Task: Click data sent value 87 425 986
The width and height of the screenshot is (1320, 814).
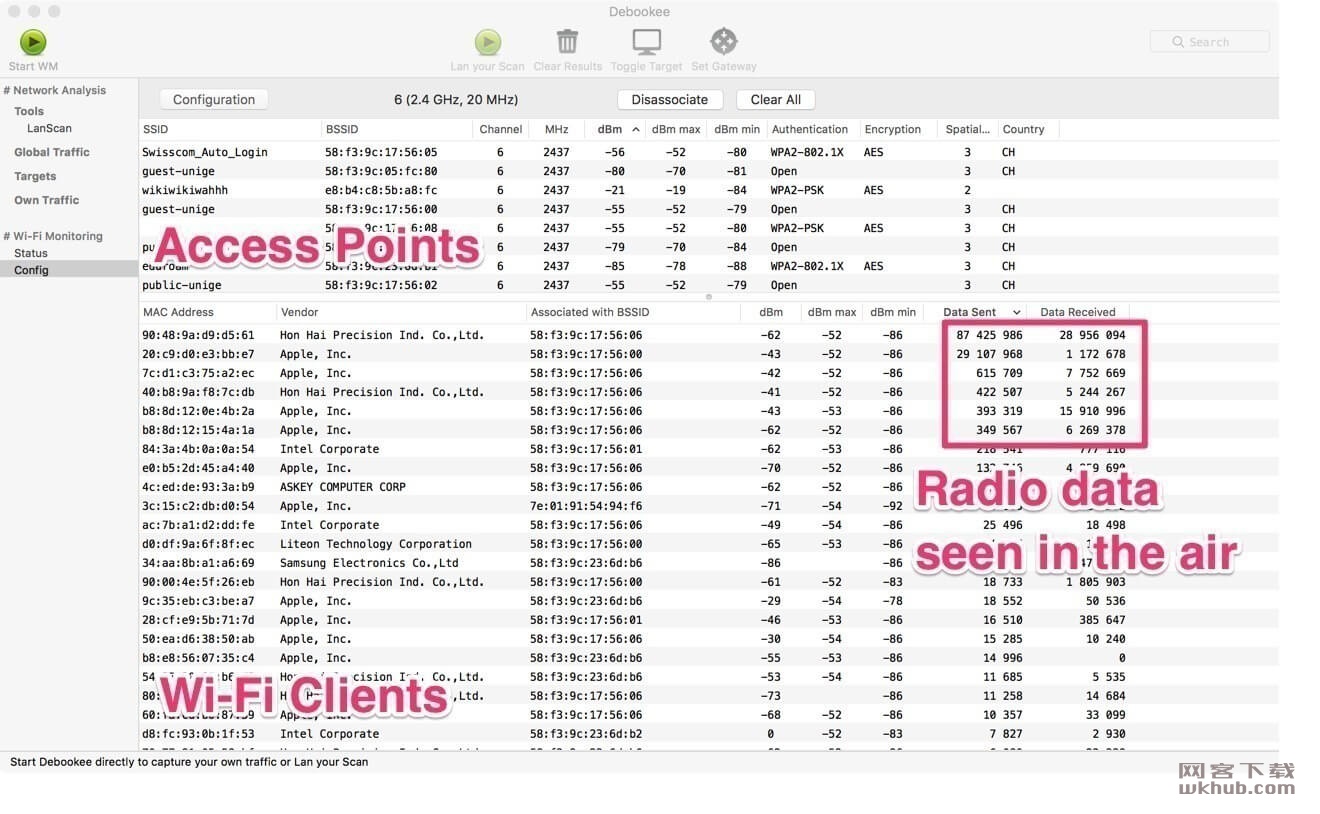Action: [989, 335]
